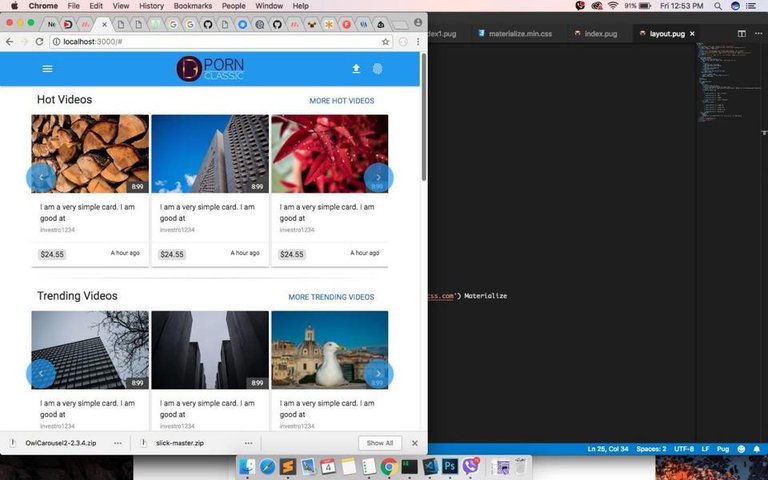This screenshot has width=768, height=480.
Task: Open options for OwlCarousel2-2.3.4.zip download
Action: coord(118,443)
